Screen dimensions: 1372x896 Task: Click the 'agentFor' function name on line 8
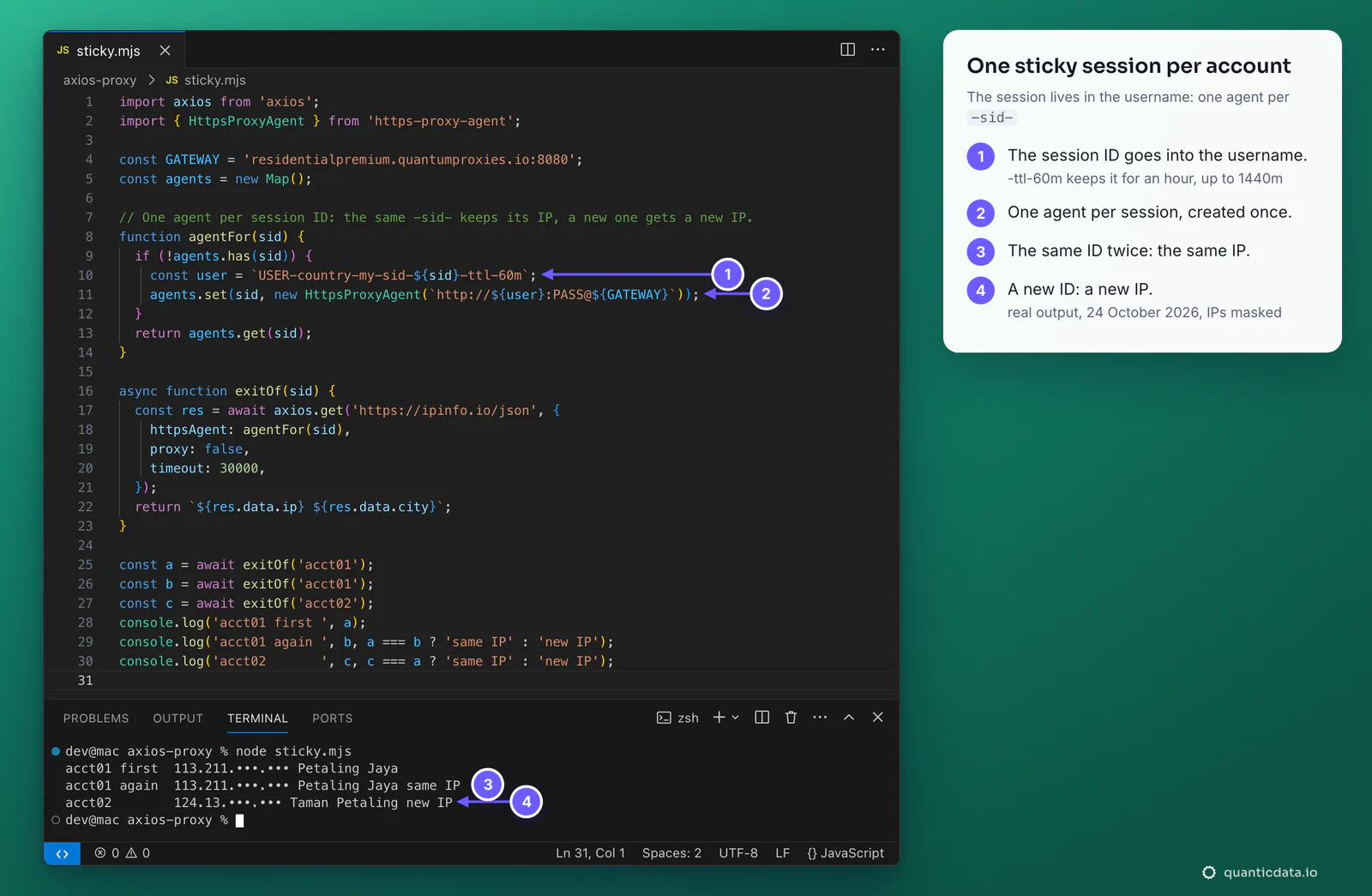point(220,237)
